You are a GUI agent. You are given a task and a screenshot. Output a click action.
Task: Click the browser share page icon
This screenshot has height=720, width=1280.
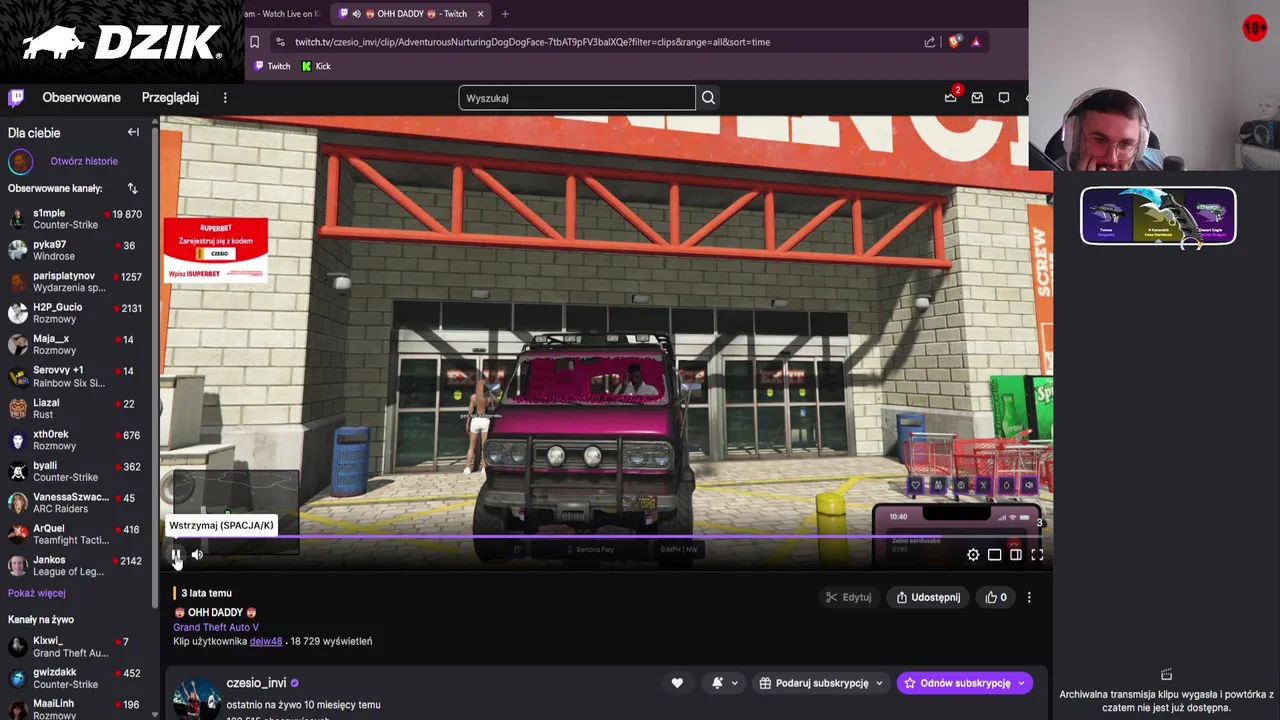point(930,42)
